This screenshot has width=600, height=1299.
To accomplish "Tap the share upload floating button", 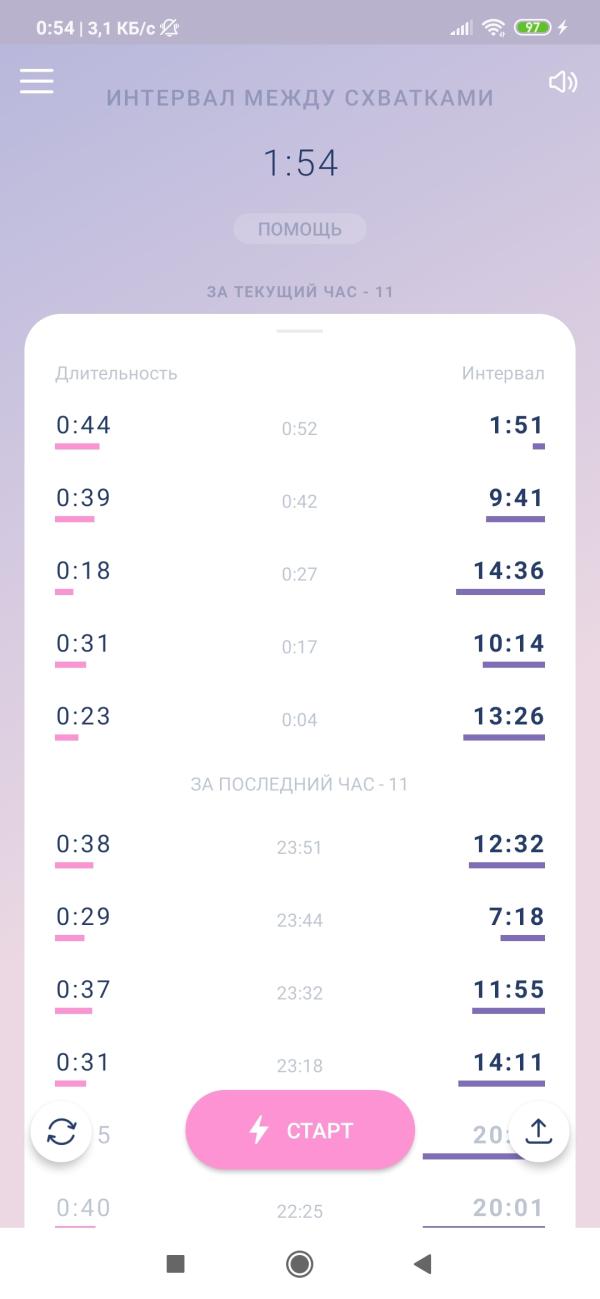I will 539,1132.
